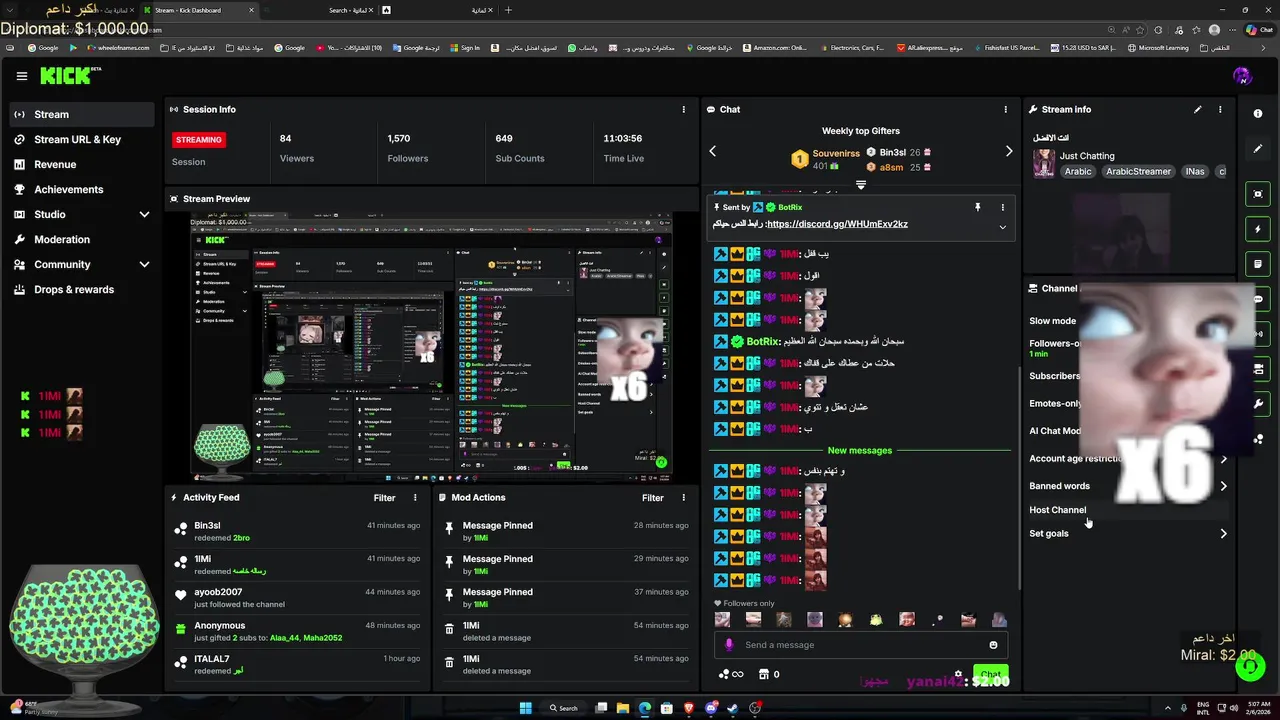Viewport: 1280px width, 720px height.
Task: Open Set goals settings
Action: tap(1128, 533)
